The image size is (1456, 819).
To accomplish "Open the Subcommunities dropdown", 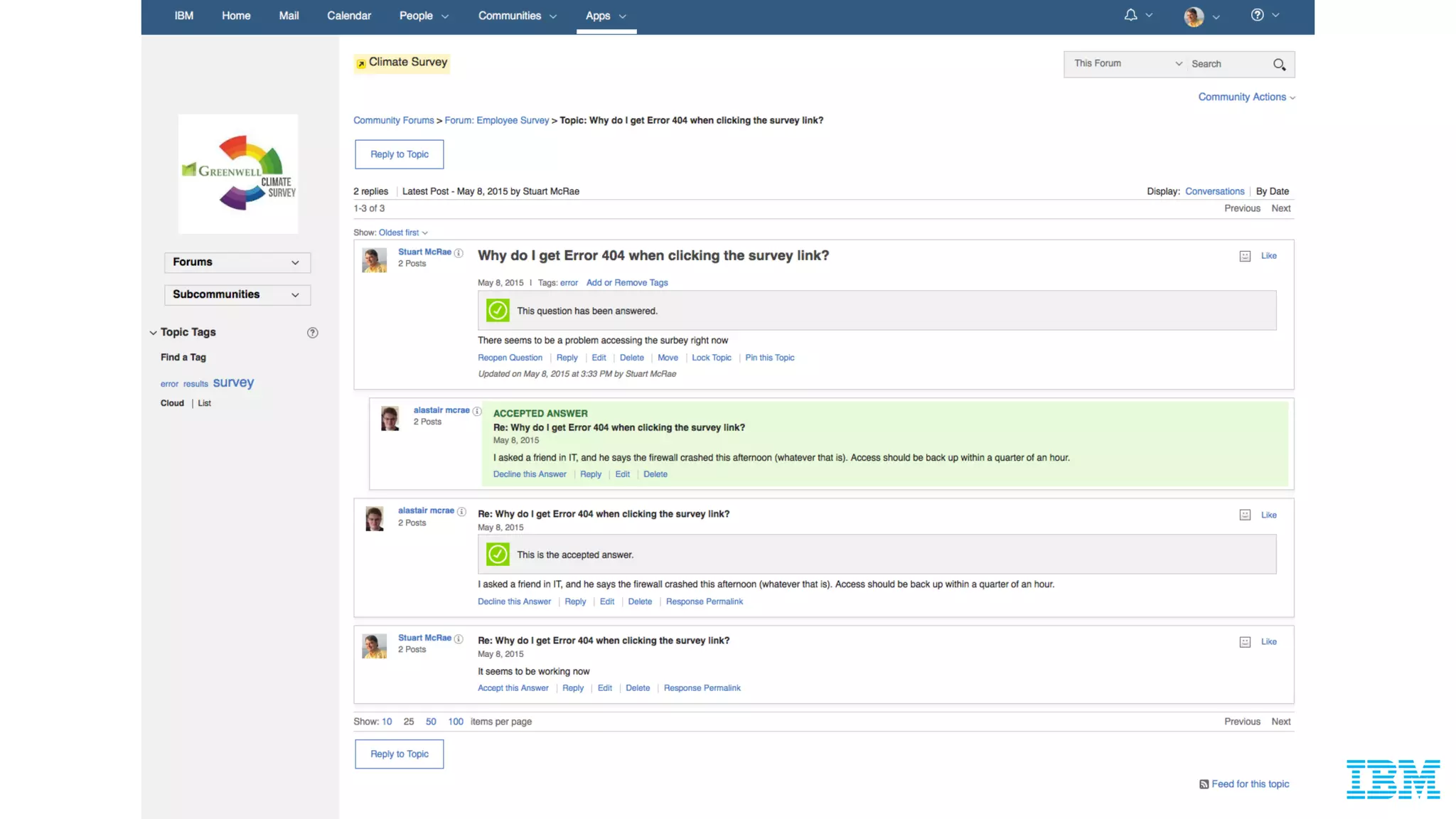I will tap(237, 294).
